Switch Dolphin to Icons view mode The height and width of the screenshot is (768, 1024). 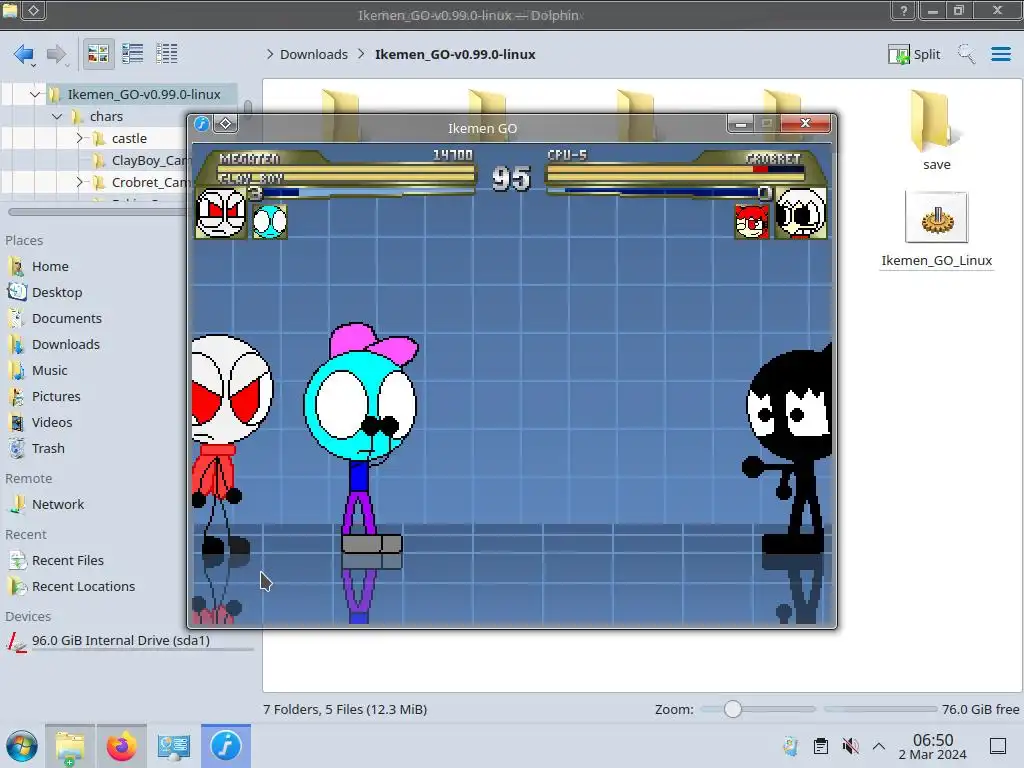click(x=98, y=54)
